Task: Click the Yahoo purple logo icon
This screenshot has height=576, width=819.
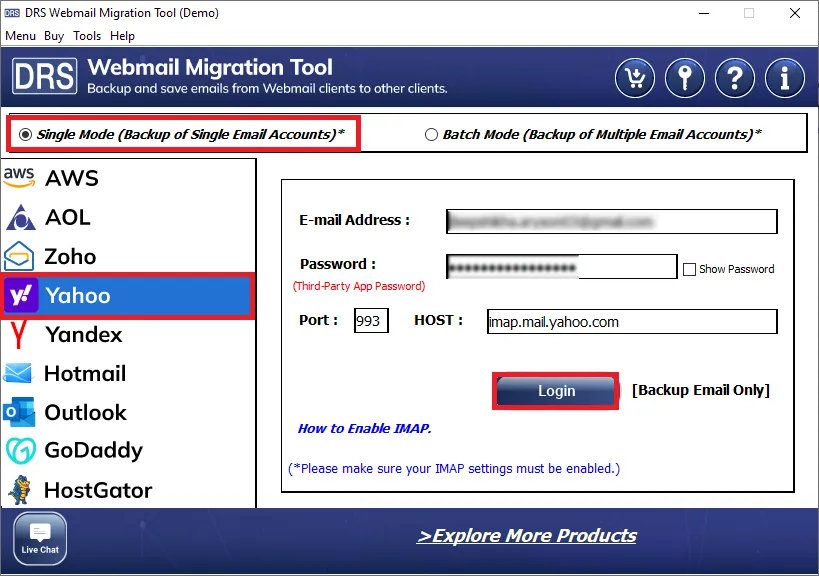Action: coord(21,295)
